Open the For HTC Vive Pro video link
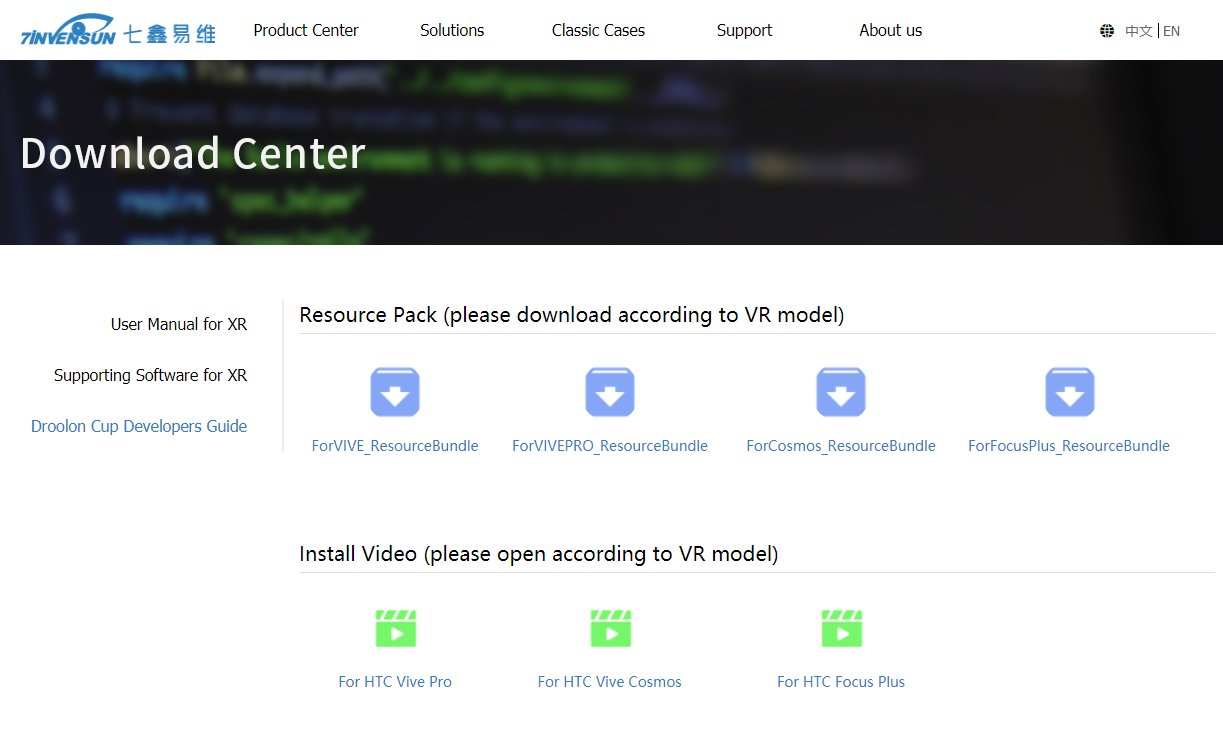The image size is (1223, 745). coord(395,682)
